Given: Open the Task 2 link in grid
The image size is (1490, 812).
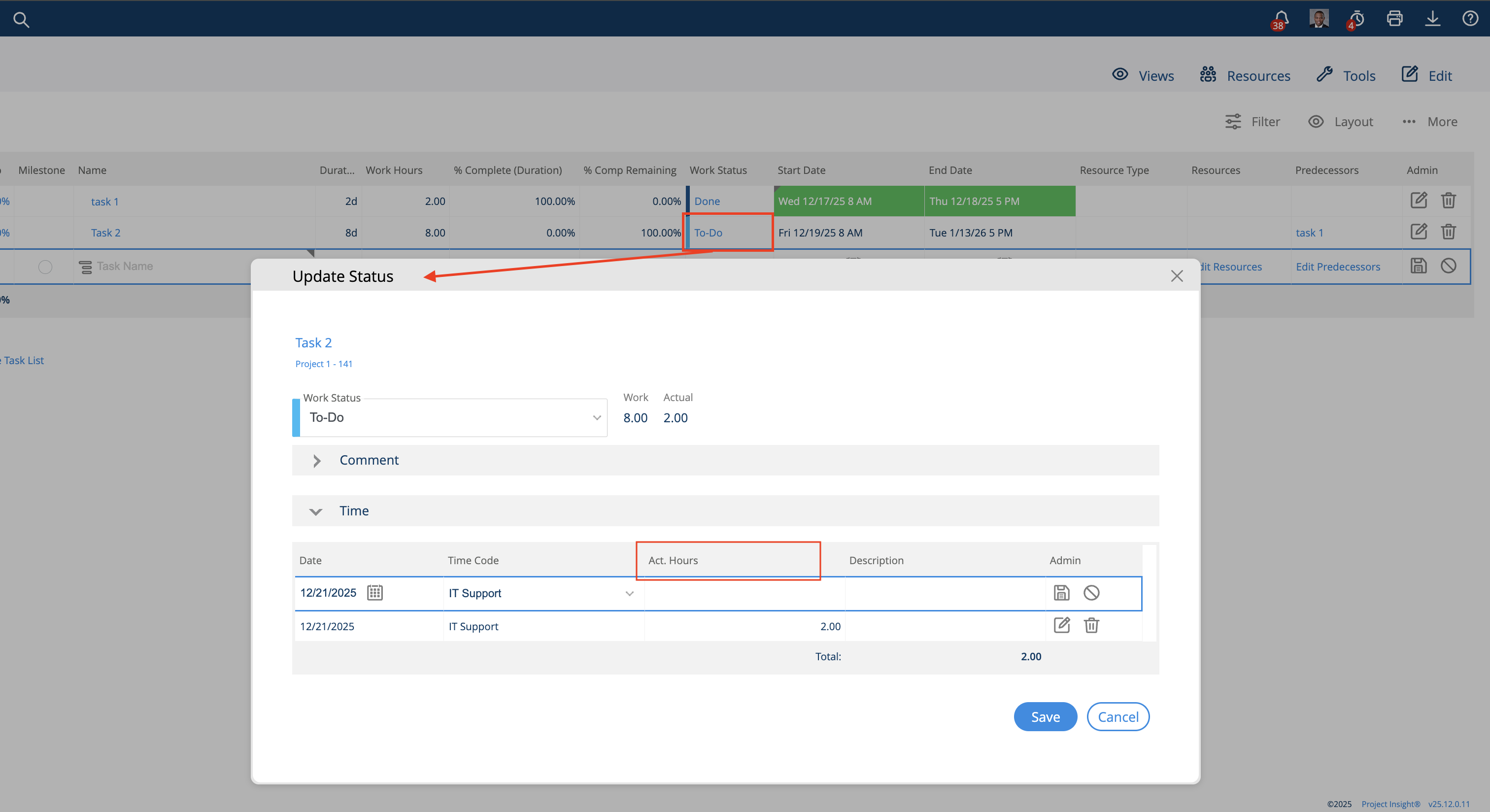Looking at the screenshot, I should (106, 233).
